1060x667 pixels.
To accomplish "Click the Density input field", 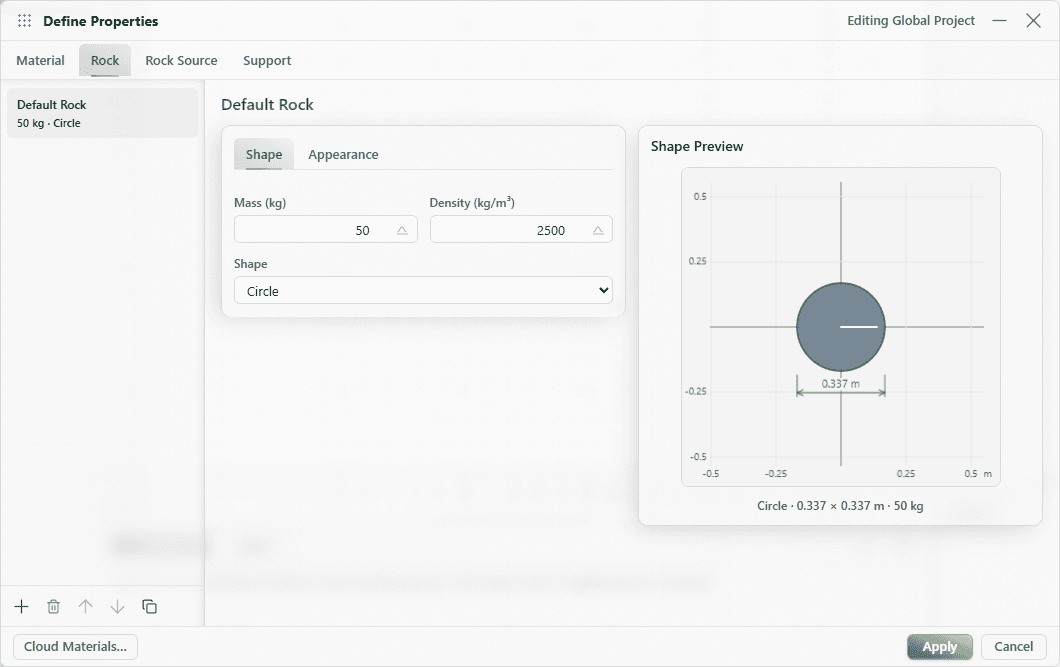I will click(521, 230).
